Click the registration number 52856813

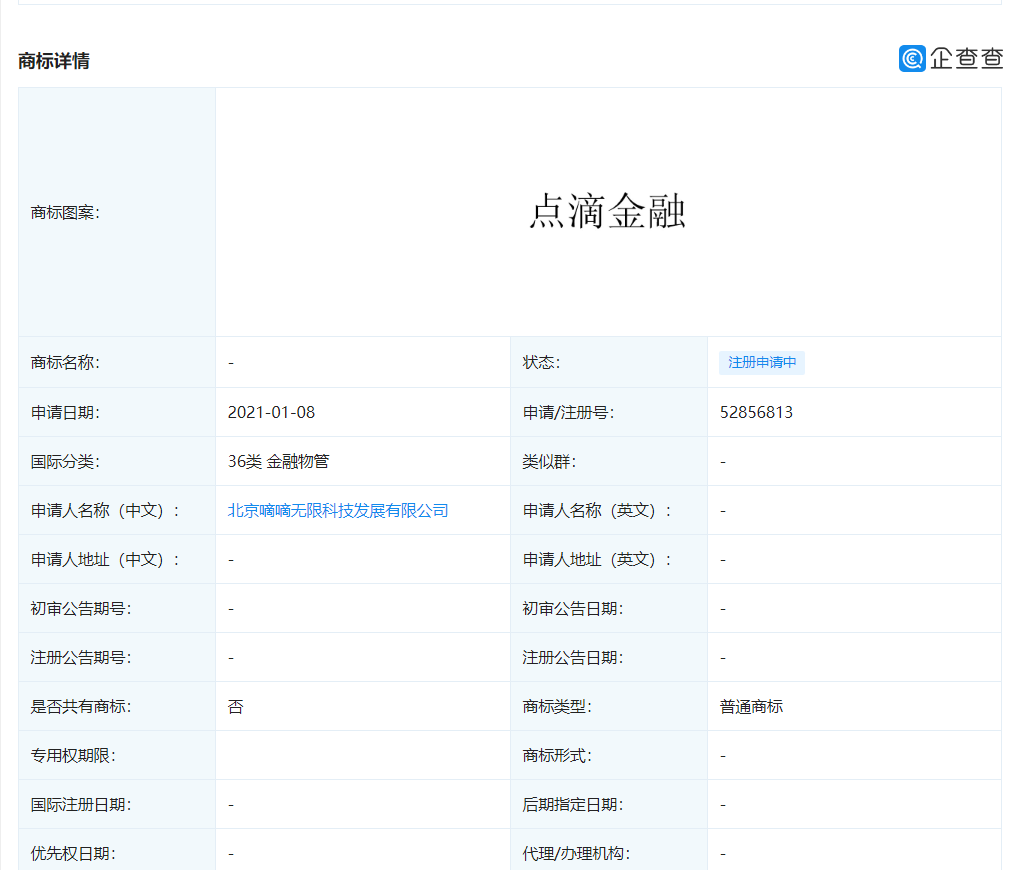point(756,412)
